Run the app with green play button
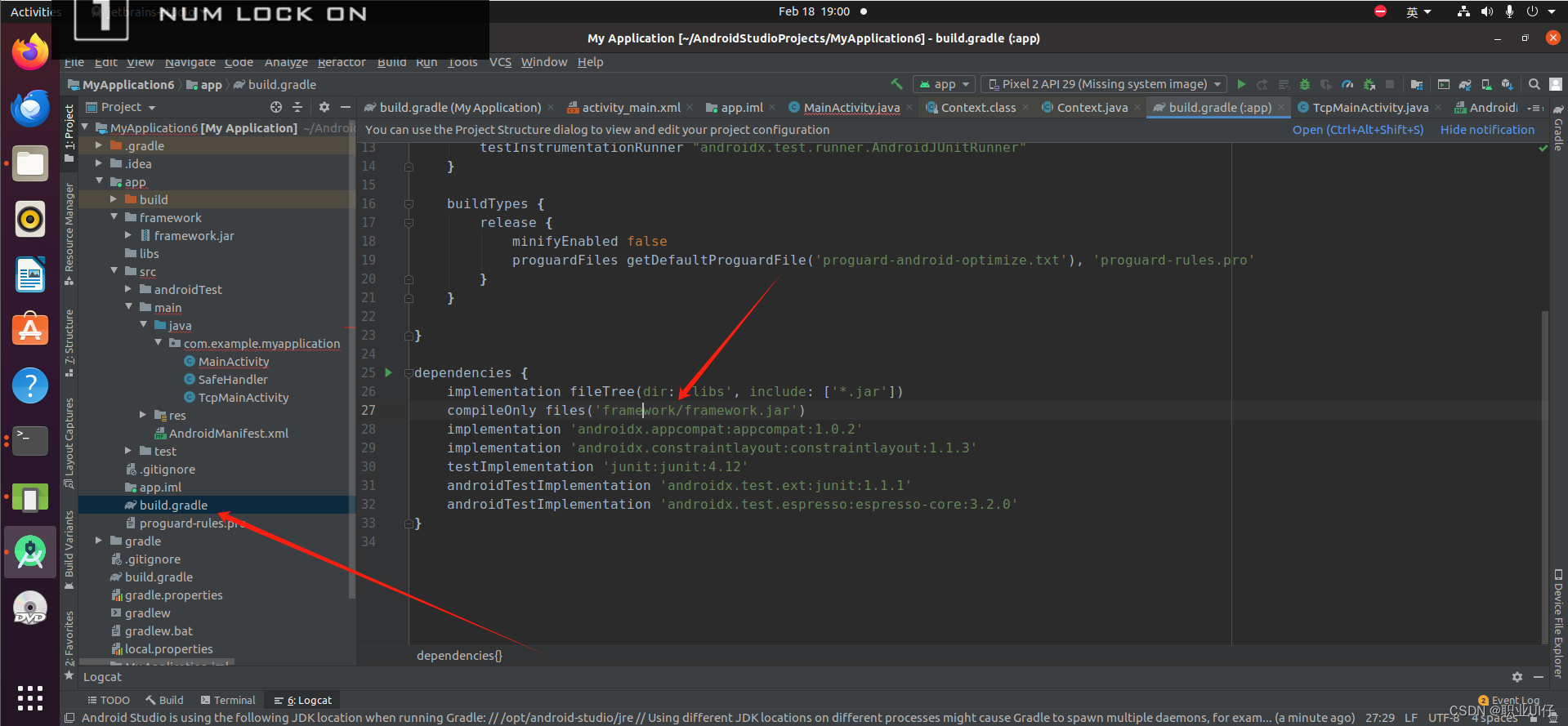The image size is (1568, 726). tap(1241, 84)
